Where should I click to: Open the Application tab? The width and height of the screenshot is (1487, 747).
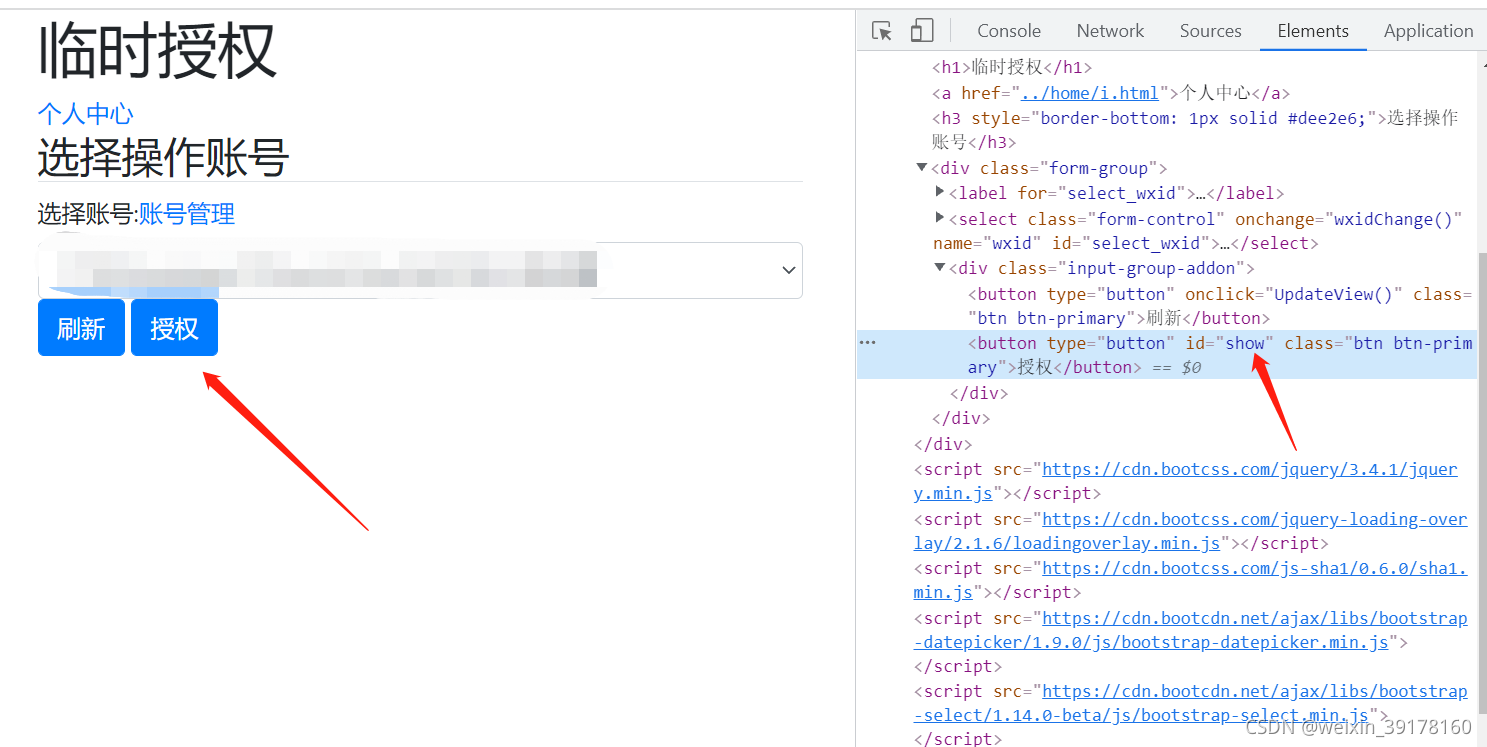[x=1428, y=31]
